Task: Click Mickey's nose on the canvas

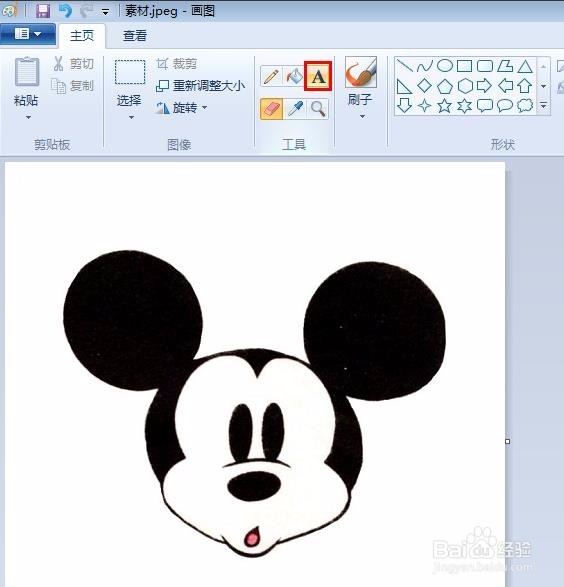Action: click(254, 486)
